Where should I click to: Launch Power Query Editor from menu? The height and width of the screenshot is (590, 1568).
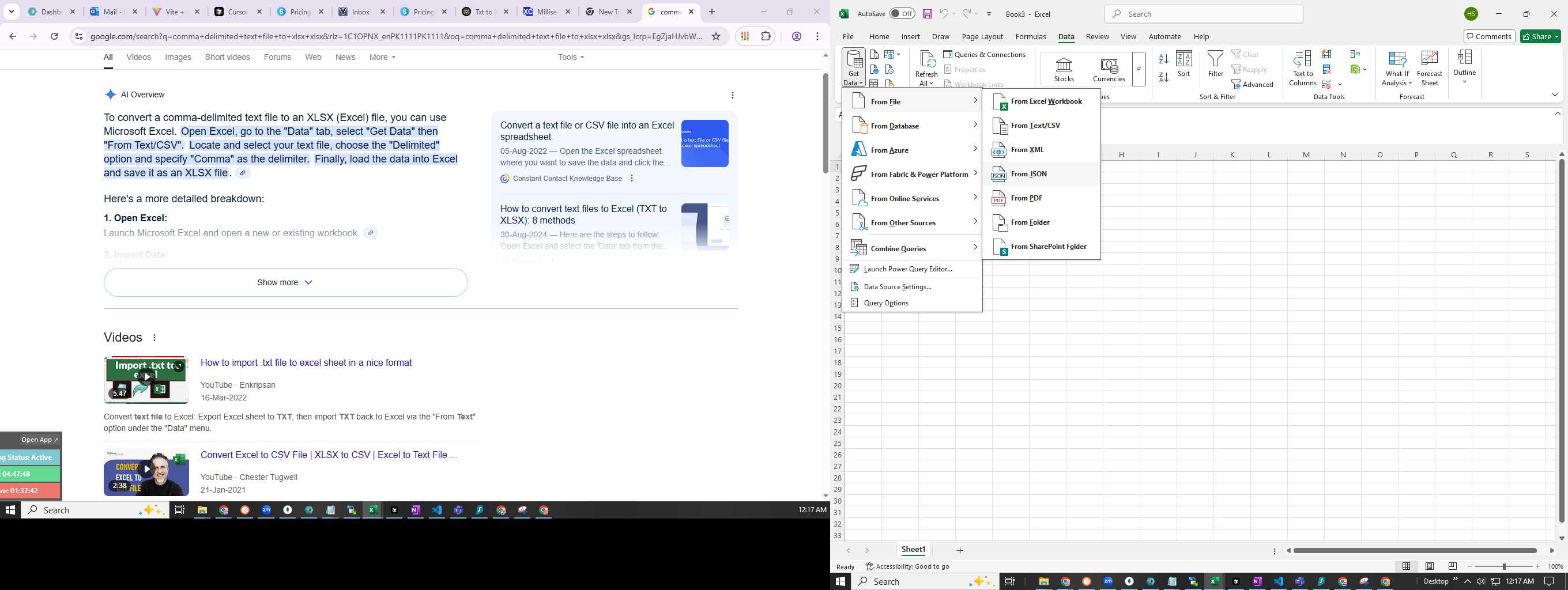pos(913,269)
